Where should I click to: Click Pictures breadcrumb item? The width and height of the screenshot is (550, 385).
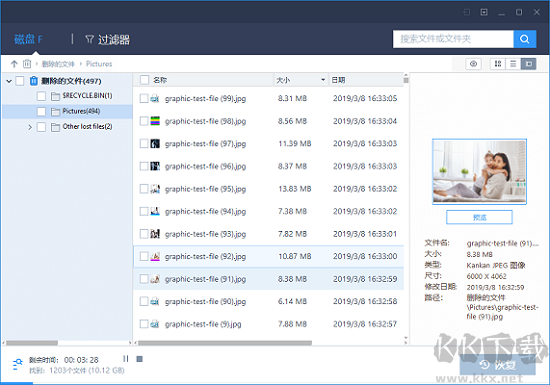pyautogui.click(x=99, y=64)
